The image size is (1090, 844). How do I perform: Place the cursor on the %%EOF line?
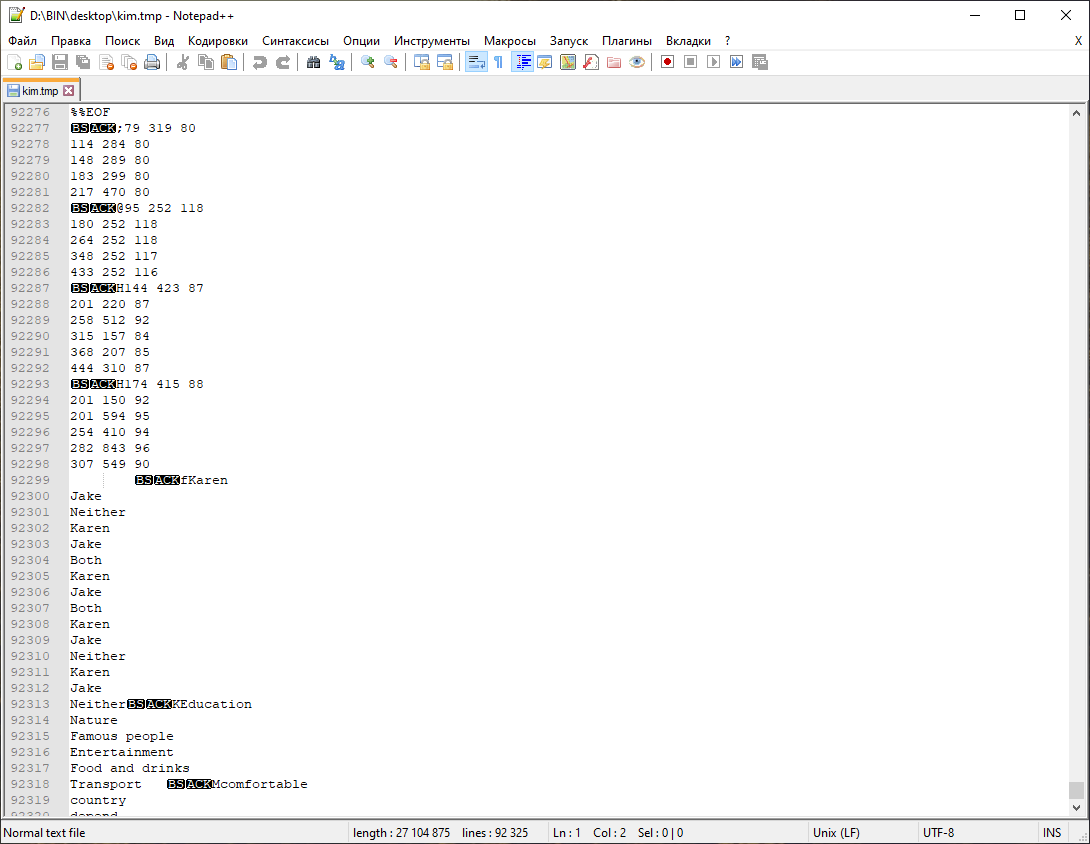[90, 112]
